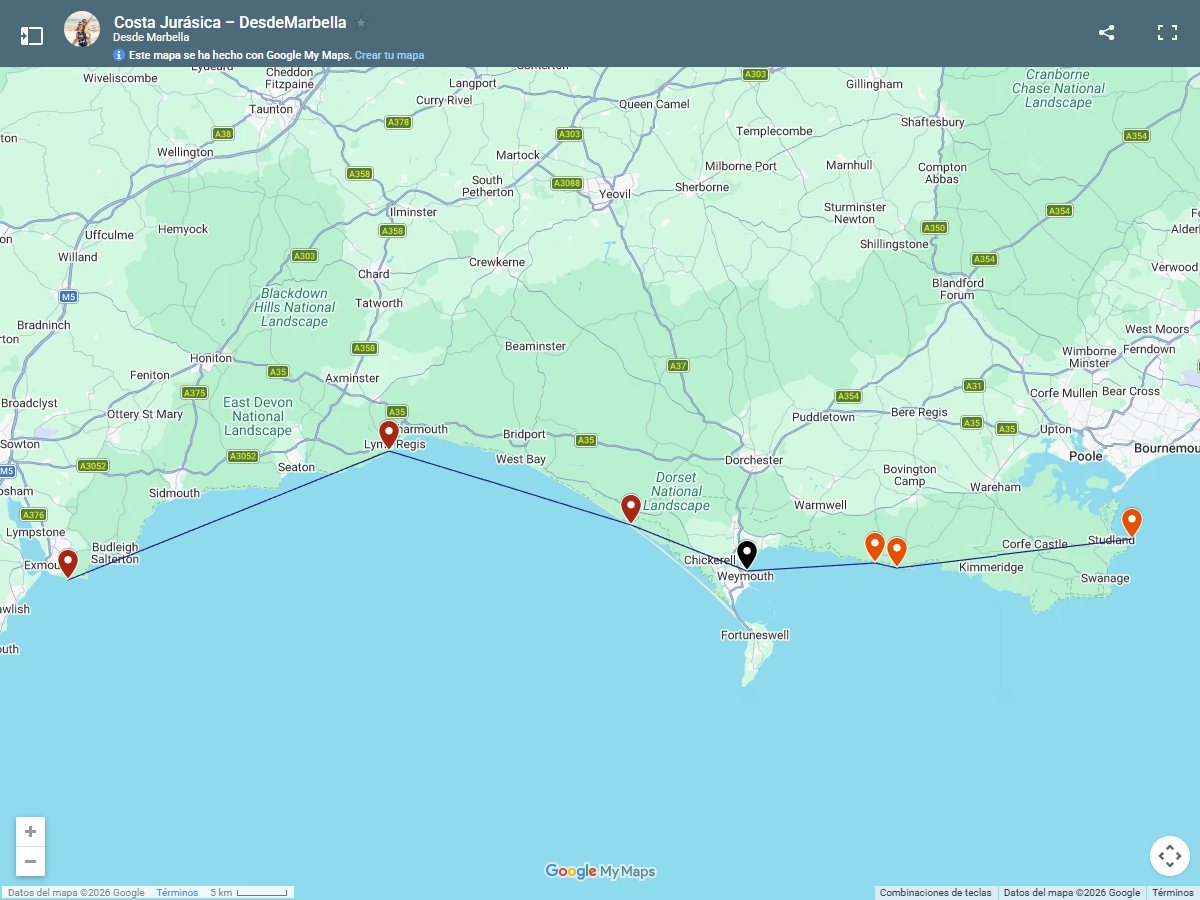Image resolution: width=1200 pixels, height=900 pixels.
Task: Click the M5 motorway shield near Willand
Action: point(68,297)
